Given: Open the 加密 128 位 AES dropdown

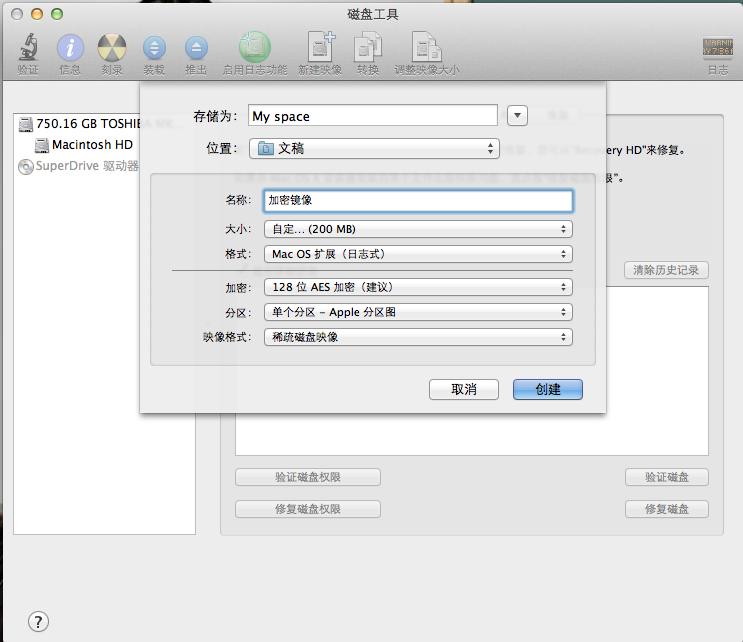Looking at the screenshot, I should (x=418, y=287).
